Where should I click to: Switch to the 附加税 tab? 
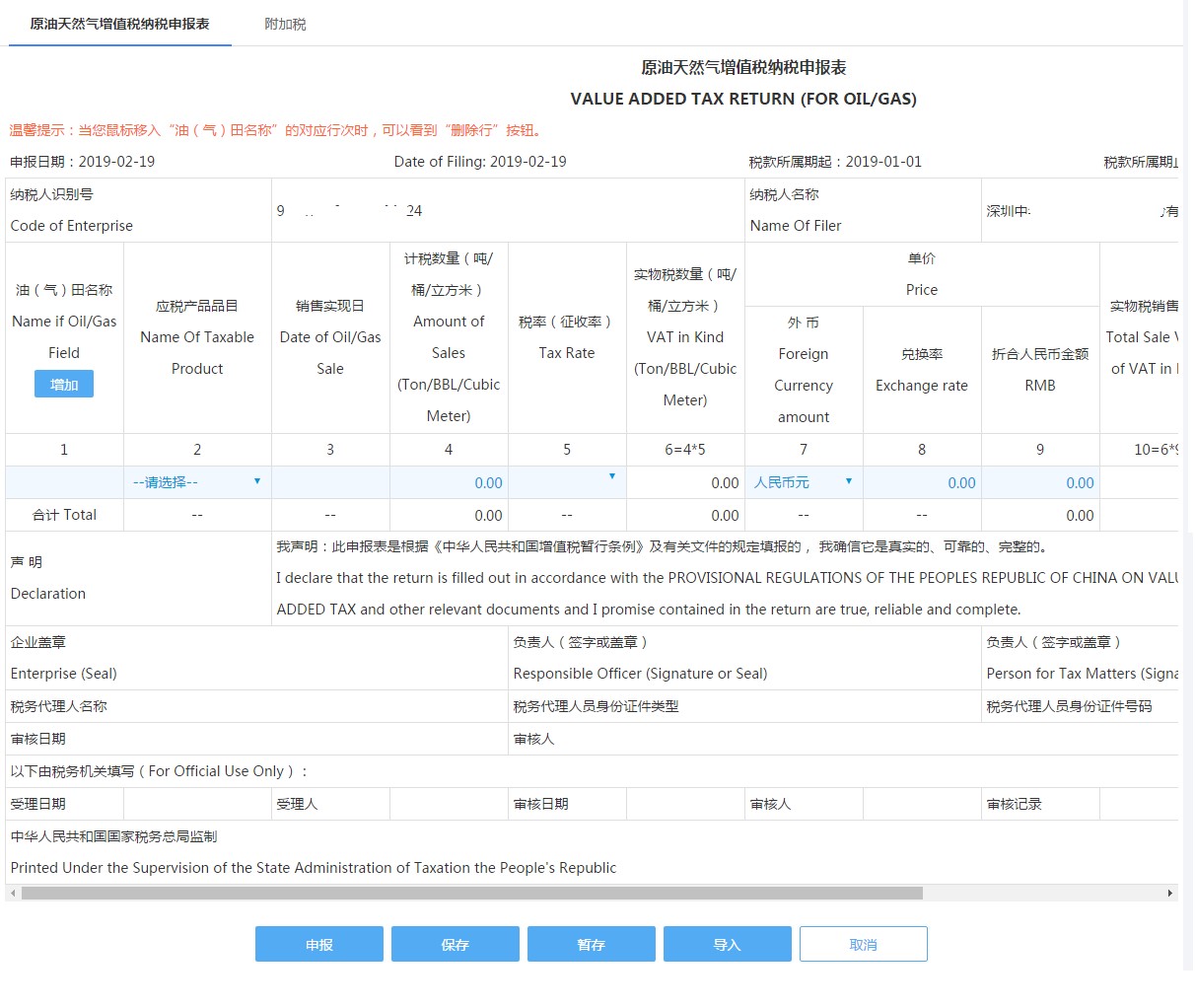285,24
